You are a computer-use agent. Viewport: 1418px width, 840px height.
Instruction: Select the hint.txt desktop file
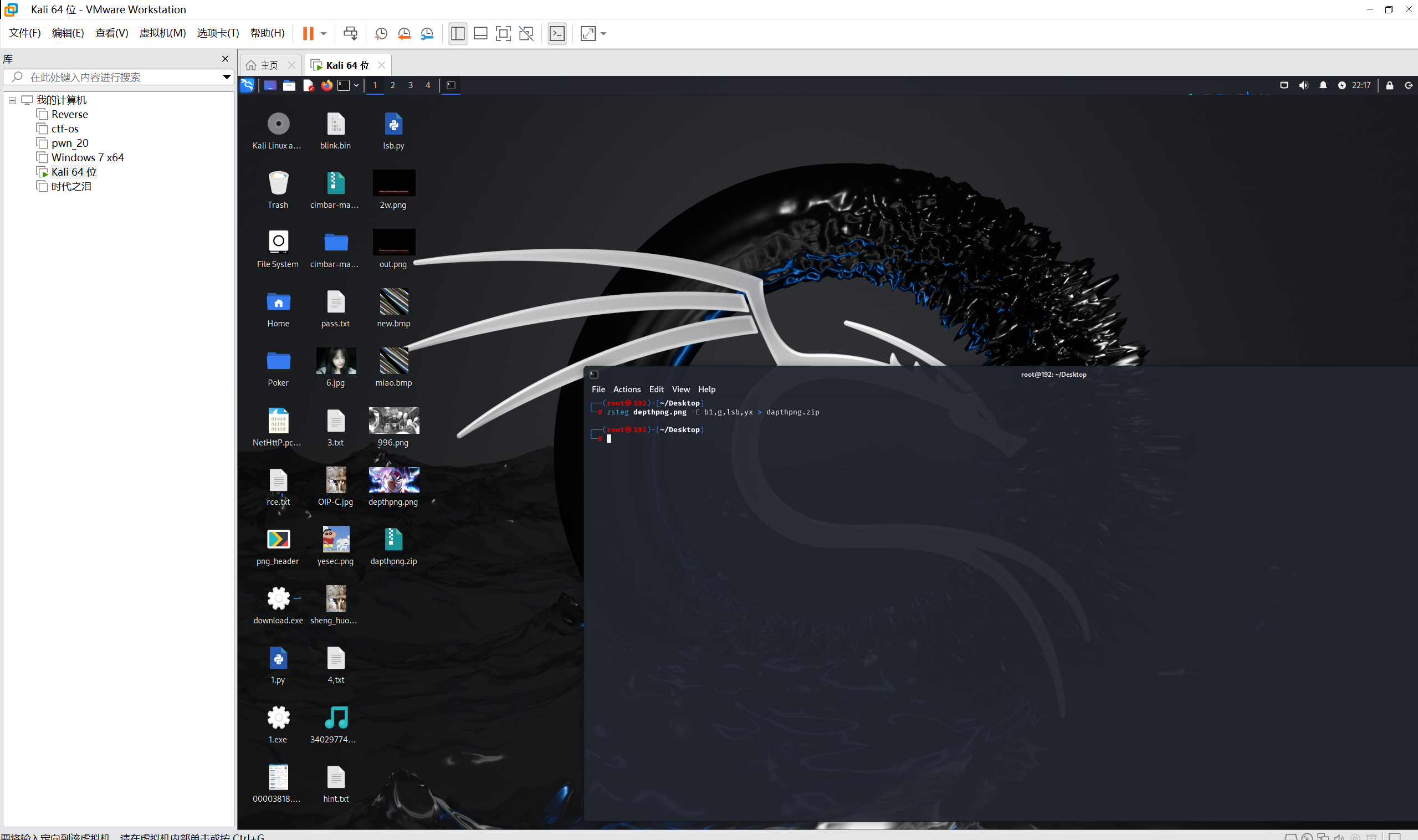click(336, 784)
